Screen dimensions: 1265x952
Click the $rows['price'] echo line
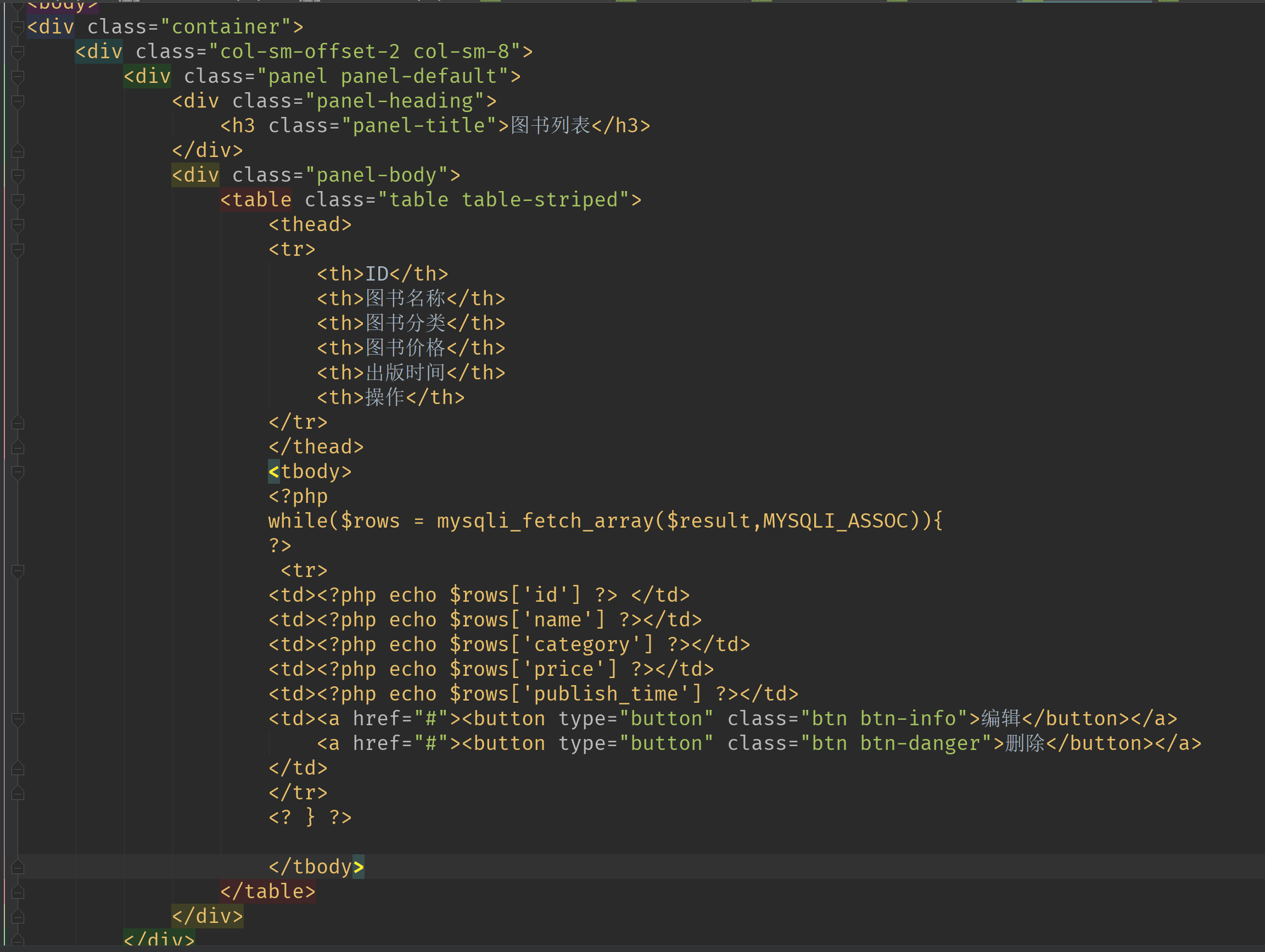pyautogui.click(x=491, y=669)
